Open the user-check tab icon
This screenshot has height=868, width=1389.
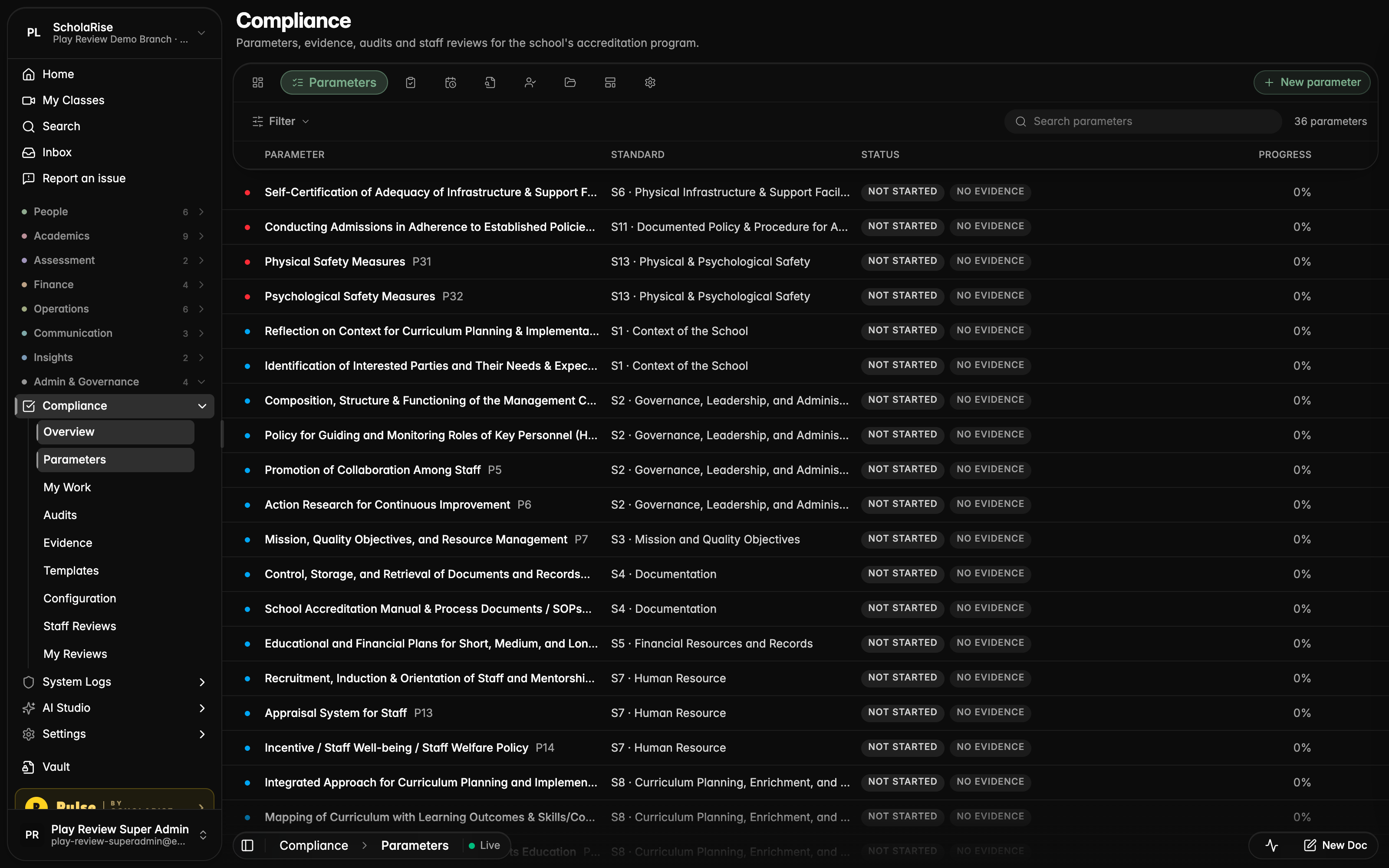530,82
